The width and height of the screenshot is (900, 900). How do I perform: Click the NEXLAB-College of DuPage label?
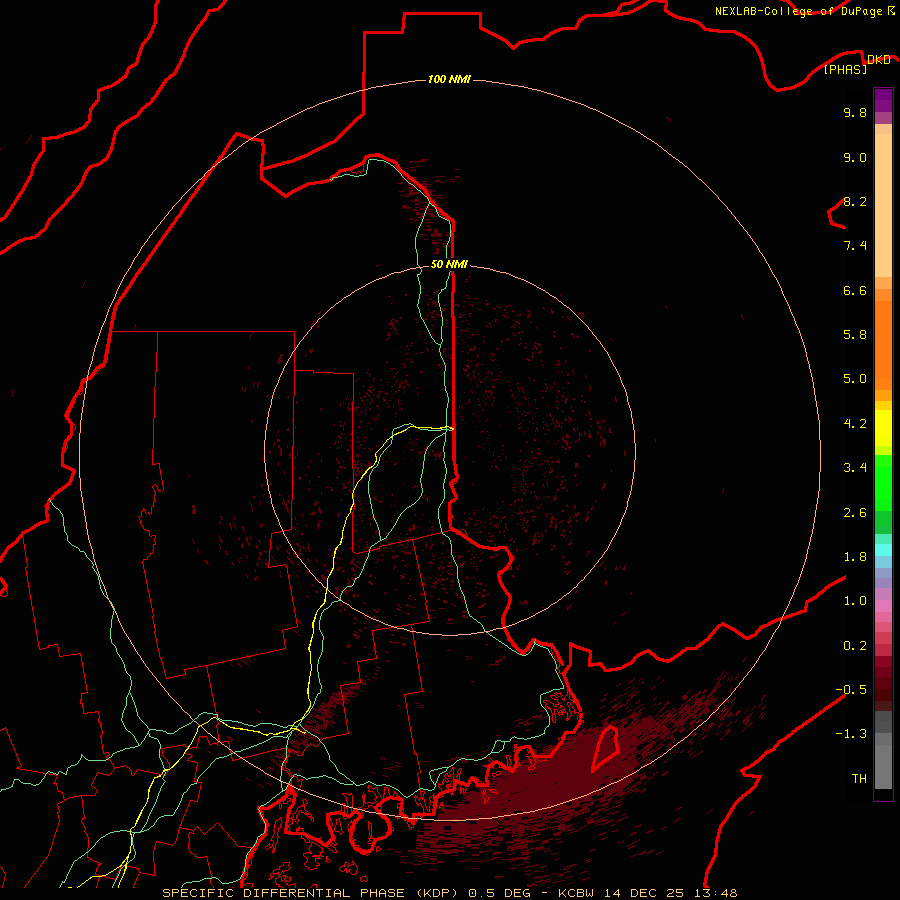click(798, 11)
